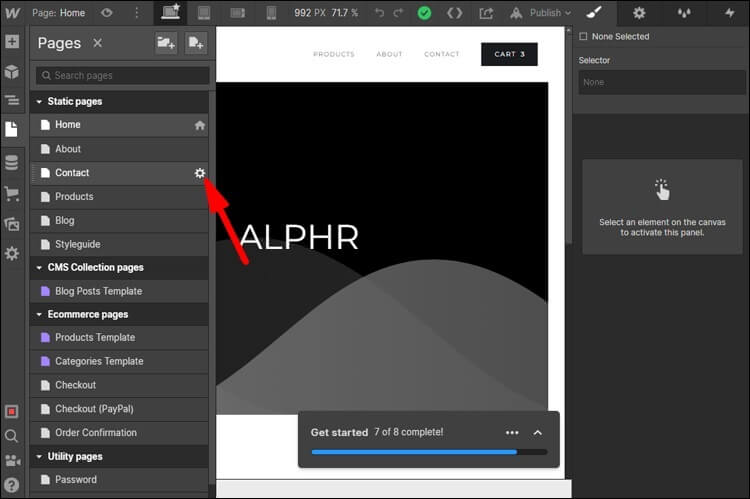Screen dimensions: 750x499
Task: Open project Settings gear in left sidebar
Action: (12, 254)
